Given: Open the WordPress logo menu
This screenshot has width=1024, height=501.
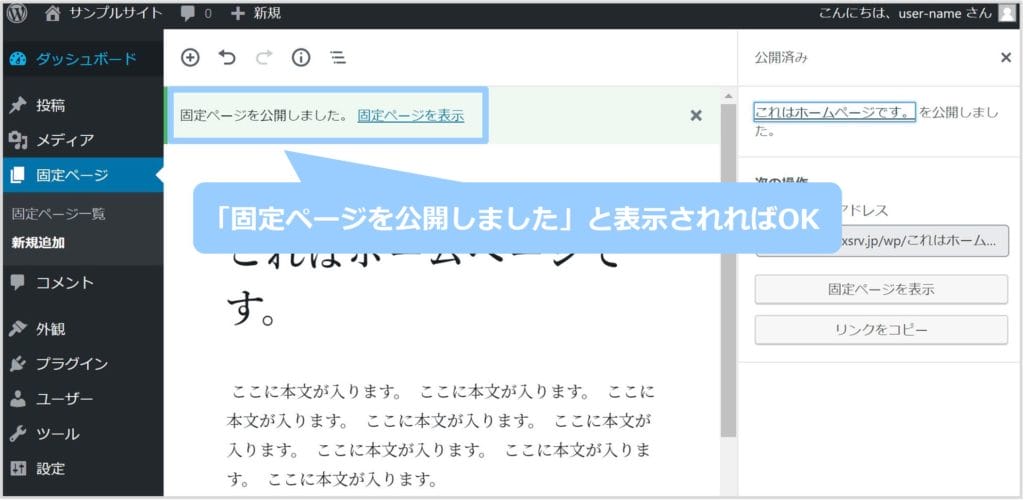Looking at the screenshot, I should 16,13.
